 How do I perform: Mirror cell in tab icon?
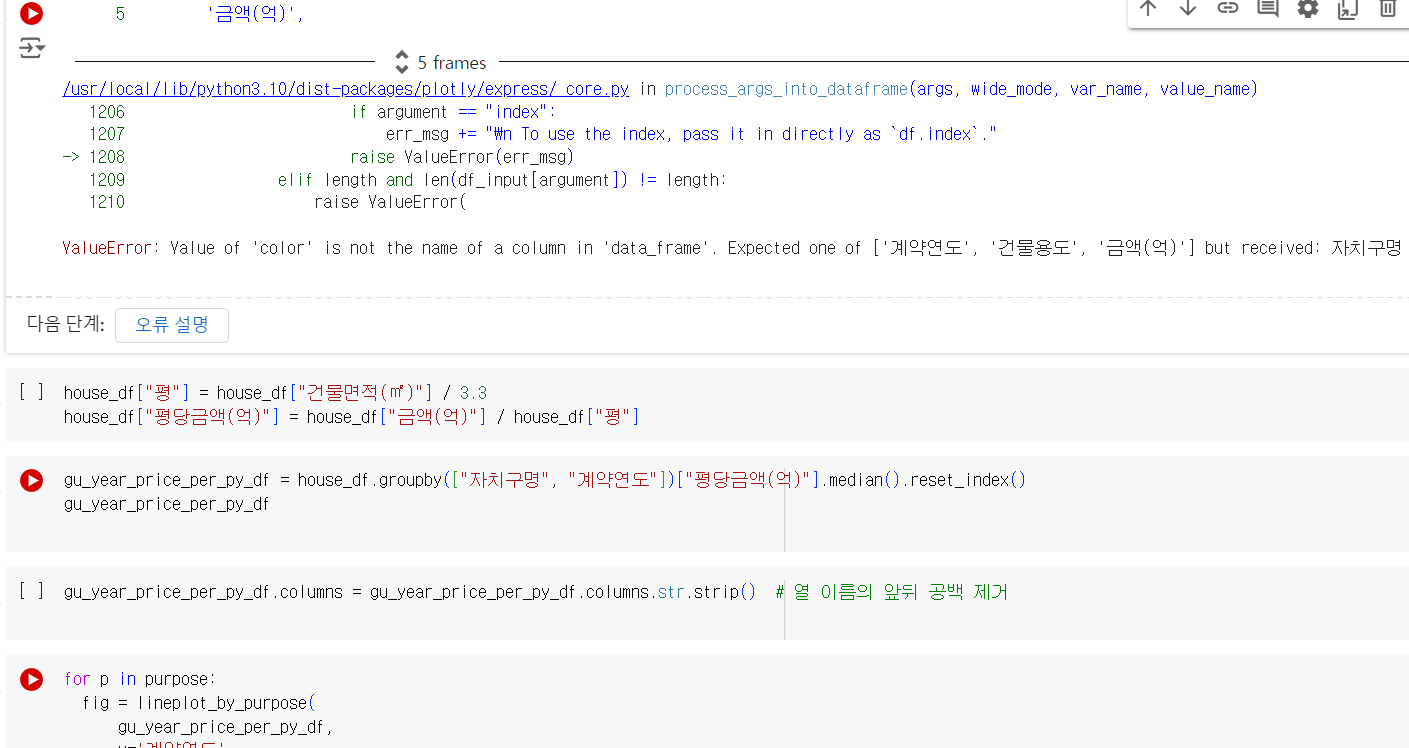(x=1348, y=8)
